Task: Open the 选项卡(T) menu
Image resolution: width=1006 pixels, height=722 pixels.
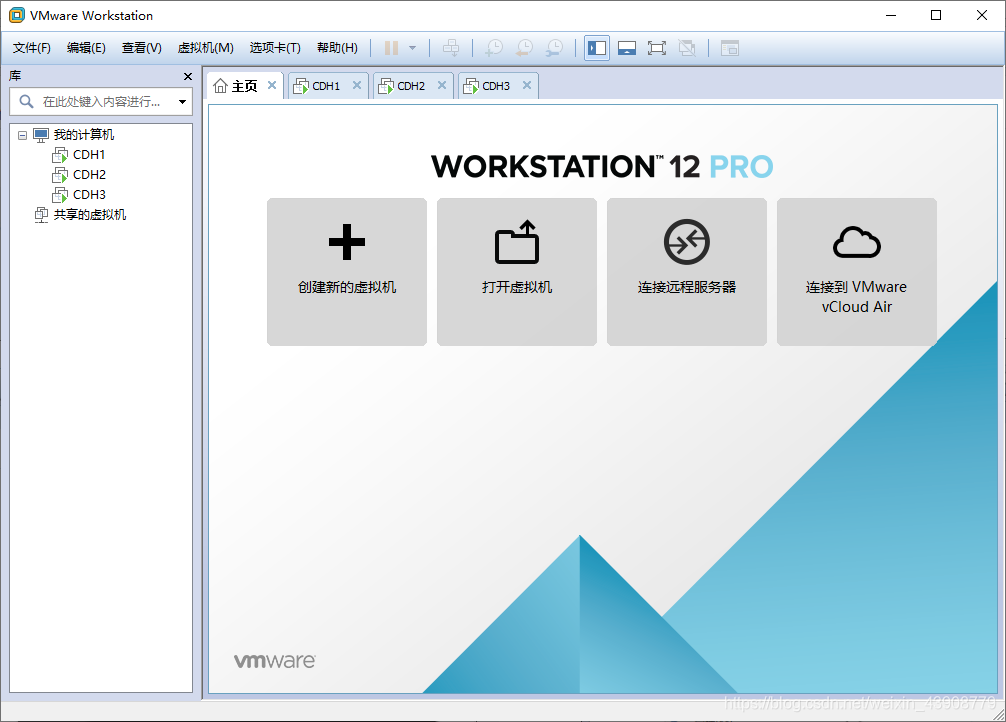Action: (x=275, y=48)
